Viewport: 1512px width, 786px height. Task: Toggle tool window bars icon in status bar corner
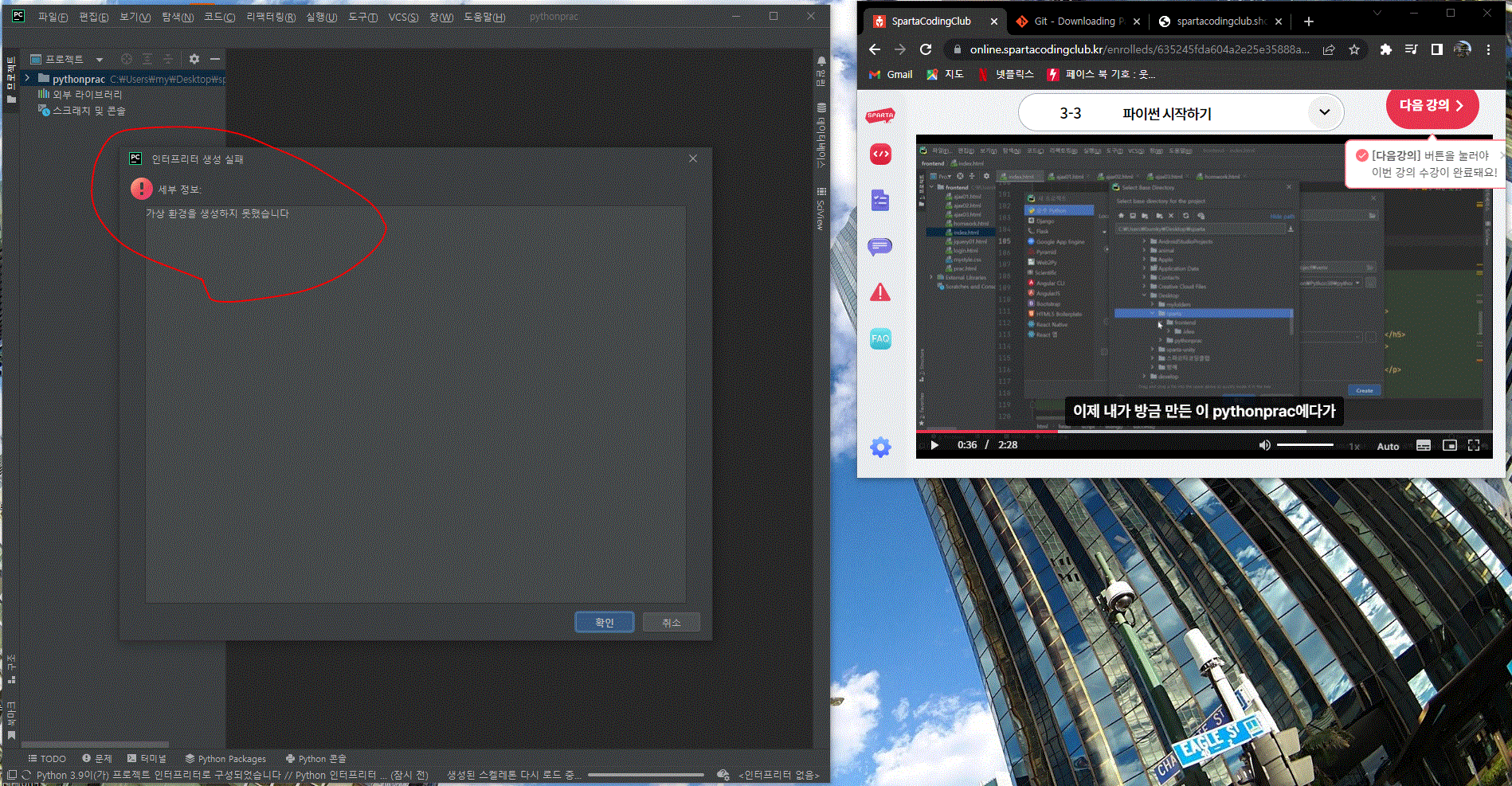coord(12,775)
